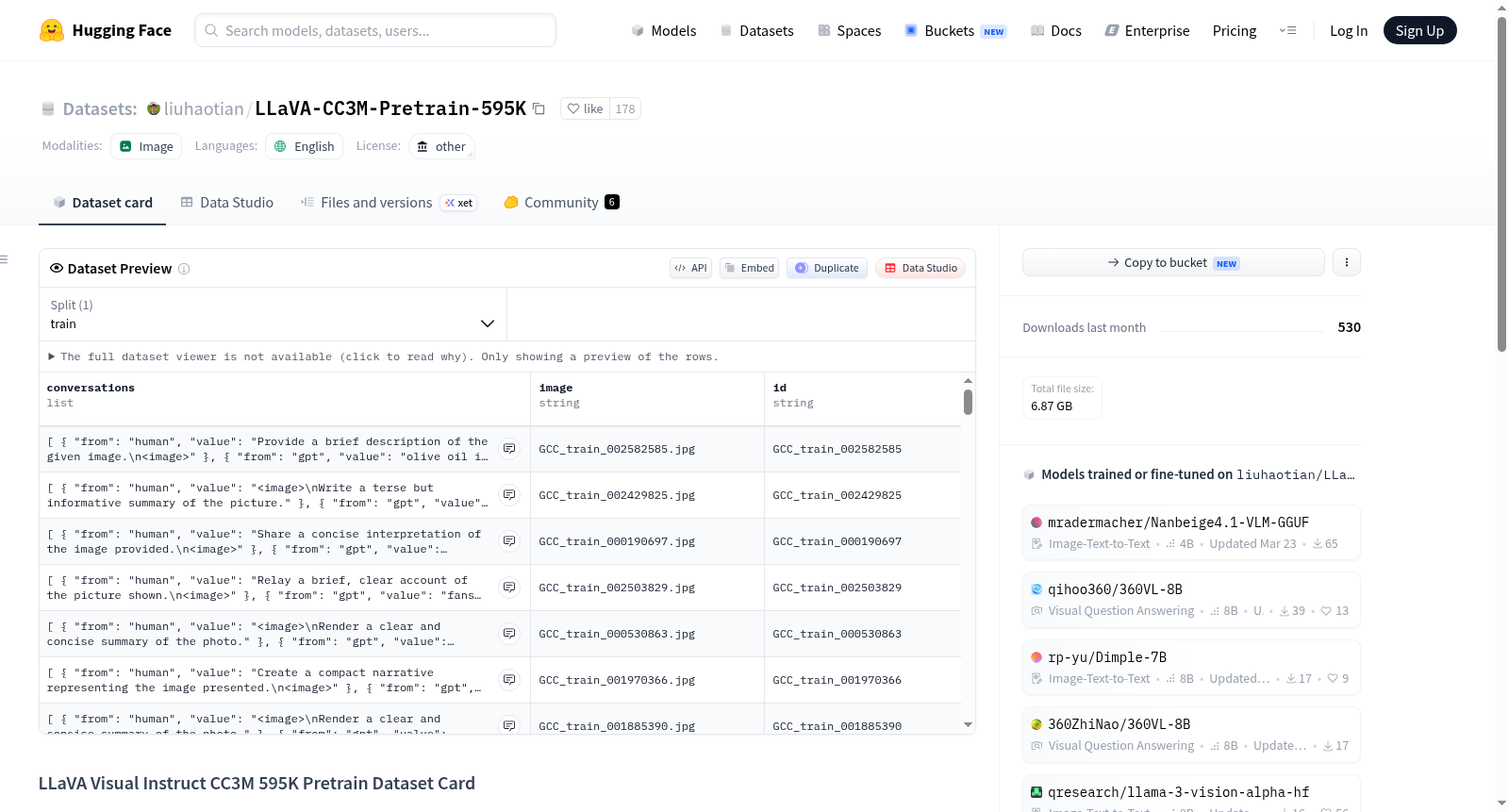Open conversation viewer icon for GCC_train_002582585 row
1509x812 pixels.
click(509, 449)
